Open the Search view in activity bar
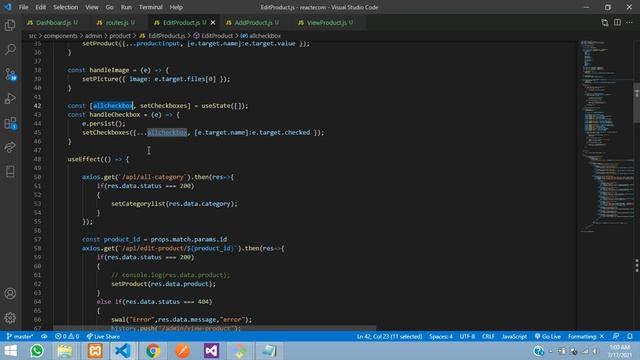 10,49
